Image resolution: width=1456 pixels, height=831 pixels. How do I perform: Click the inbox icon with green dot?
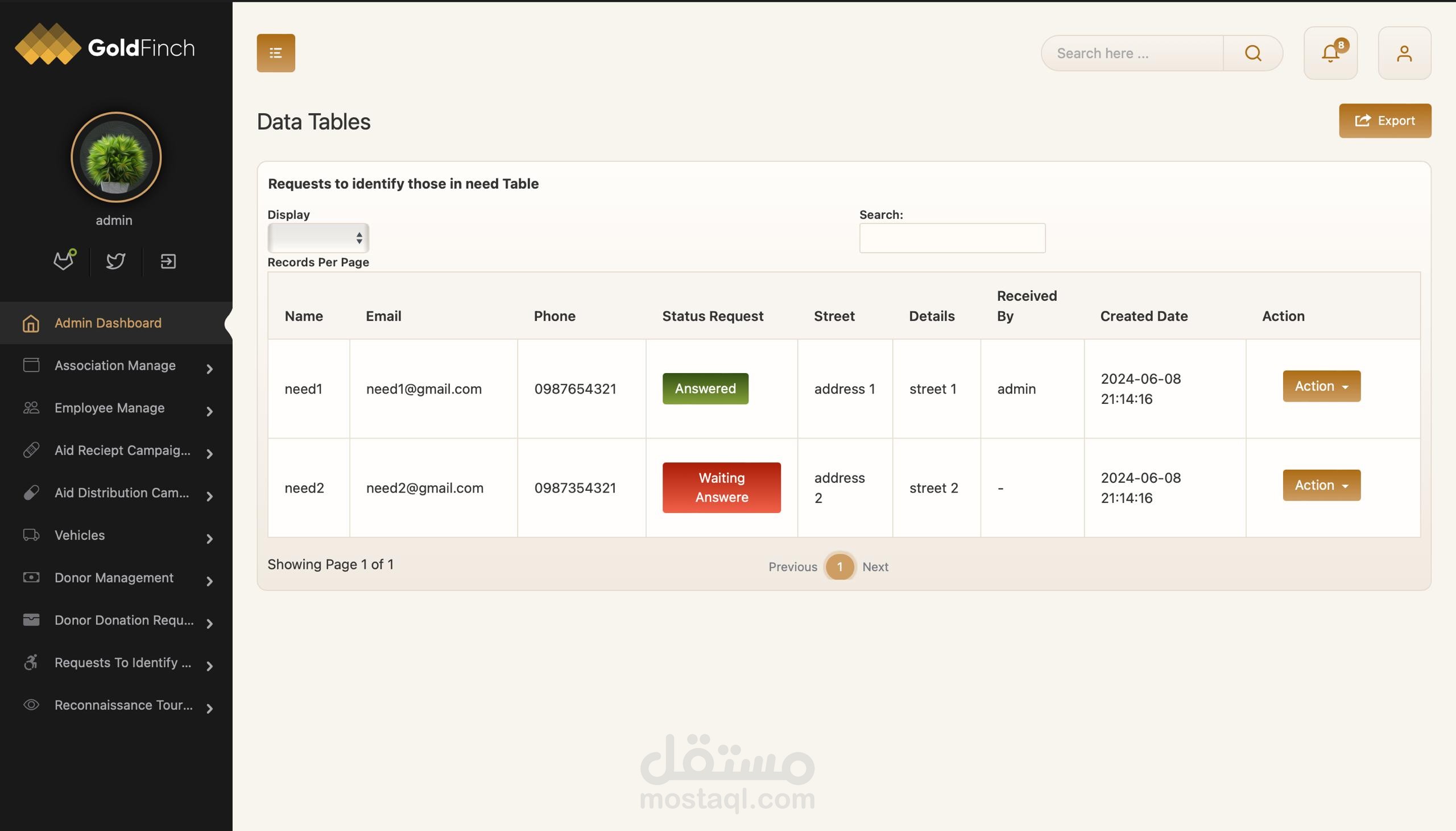coord(63,262)
